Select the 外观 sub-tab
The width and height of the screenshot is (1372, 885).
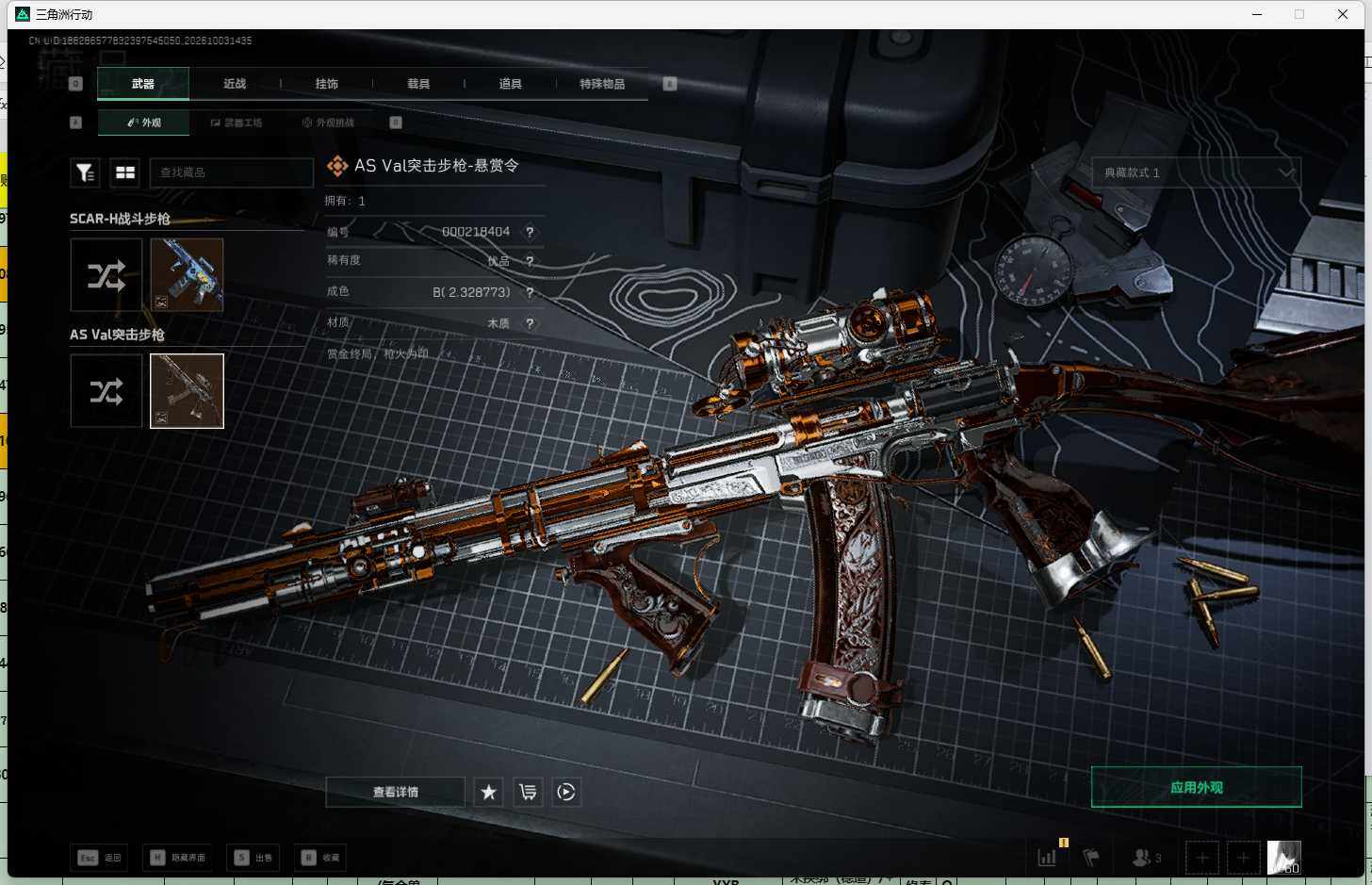(144, 123)
